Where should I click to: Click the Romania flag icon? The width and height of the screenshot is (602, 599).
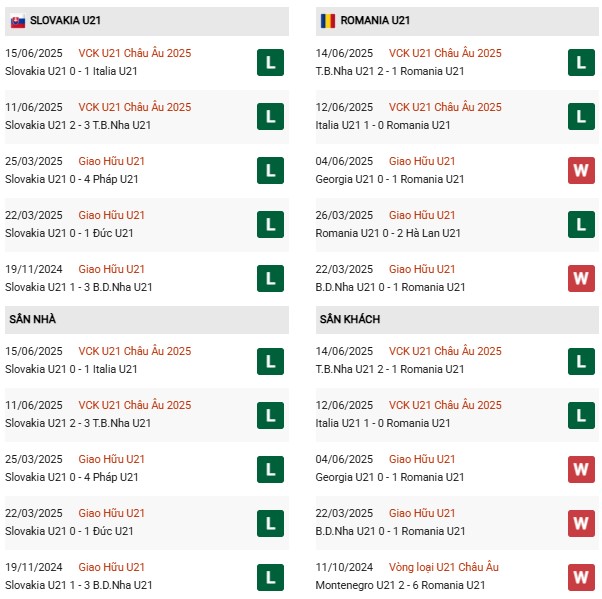click(x=328, y=20)
